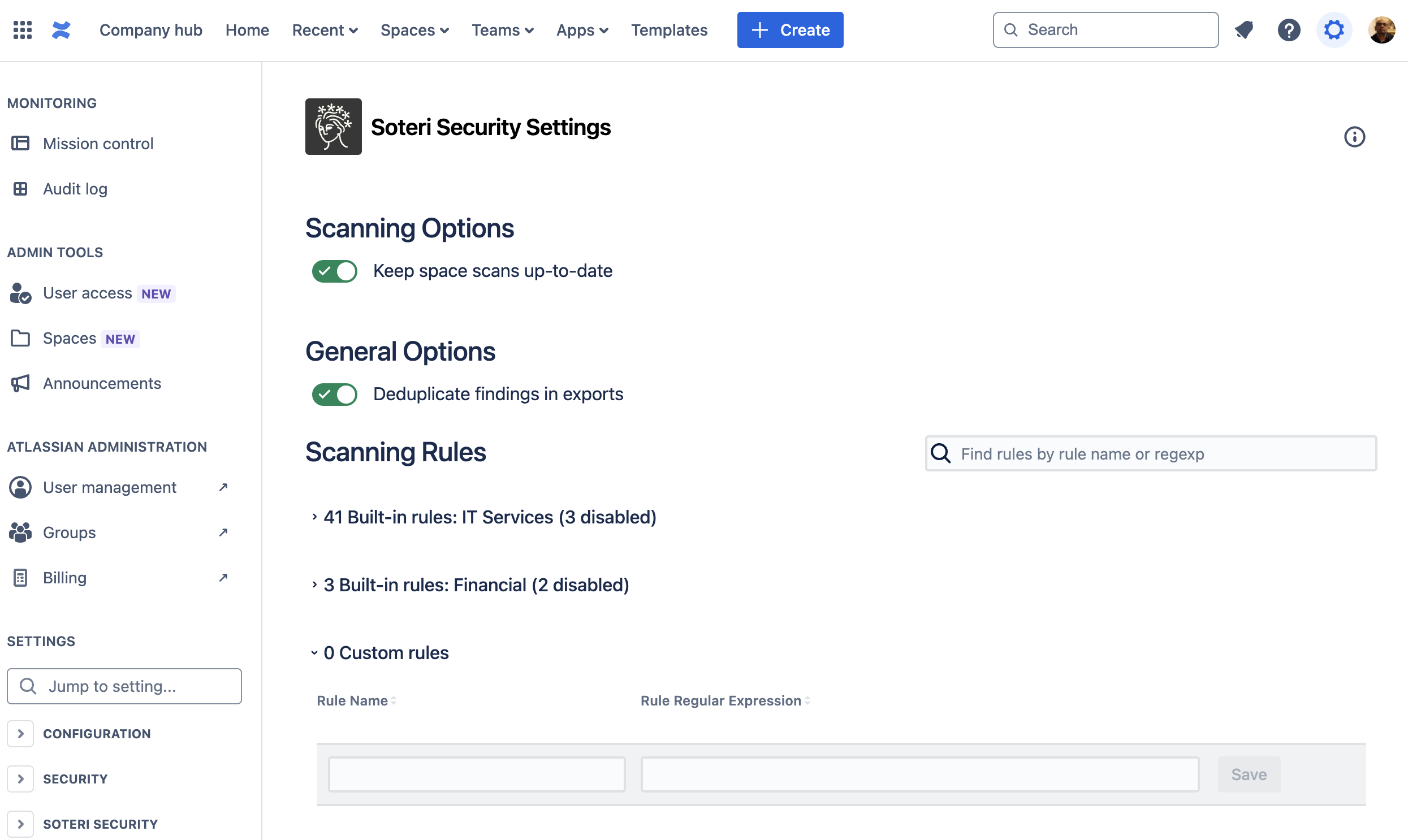The image size is (1408, 840).
Task: Click the info icon on Soteri settings
Action: [1354, 137]
